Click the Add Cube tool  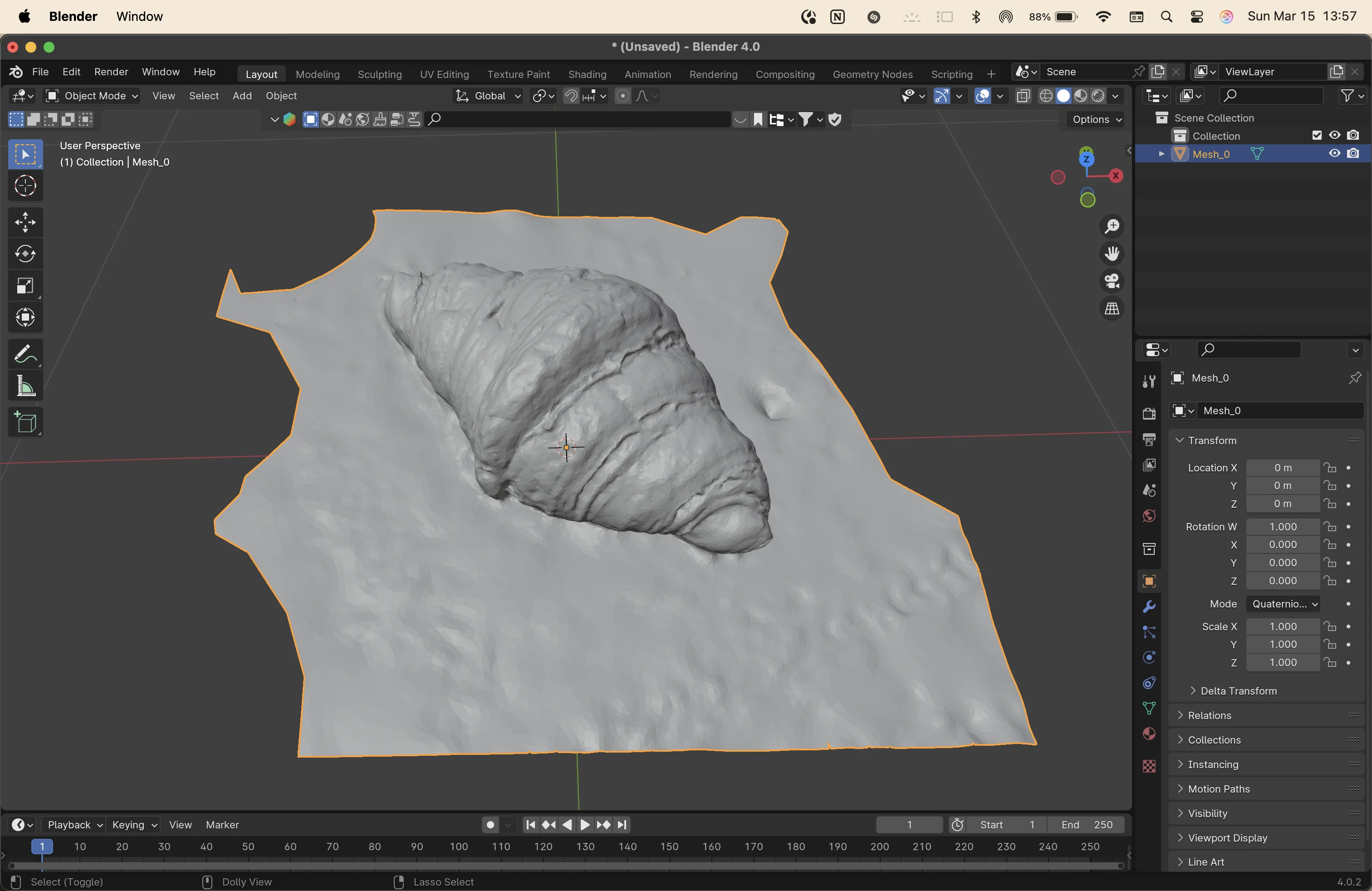click(25, 422)
